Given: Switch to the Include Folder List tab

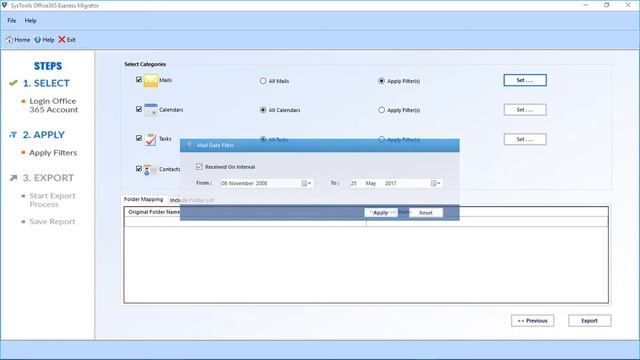Looking at the screenshot, I should (x=192, y=200).
